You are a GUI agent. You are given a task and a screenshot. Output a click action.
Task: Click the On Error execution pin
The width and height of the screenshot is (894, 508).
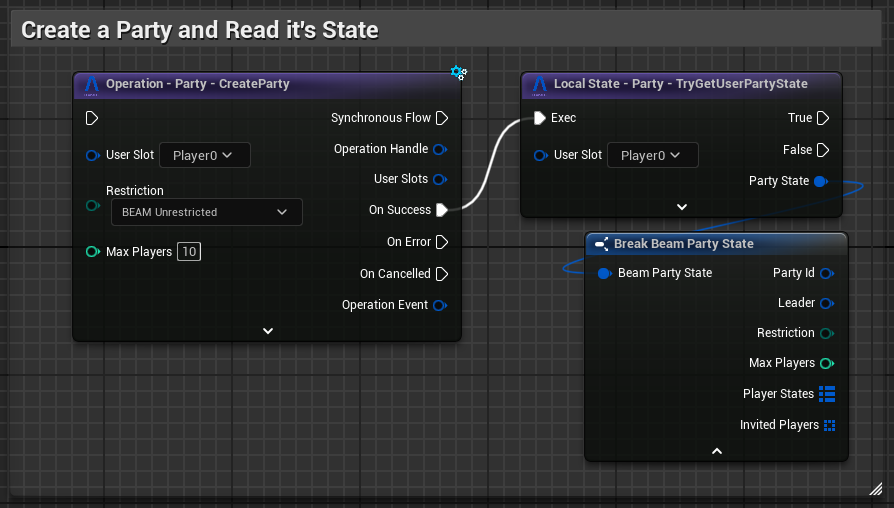click(441, 242)
